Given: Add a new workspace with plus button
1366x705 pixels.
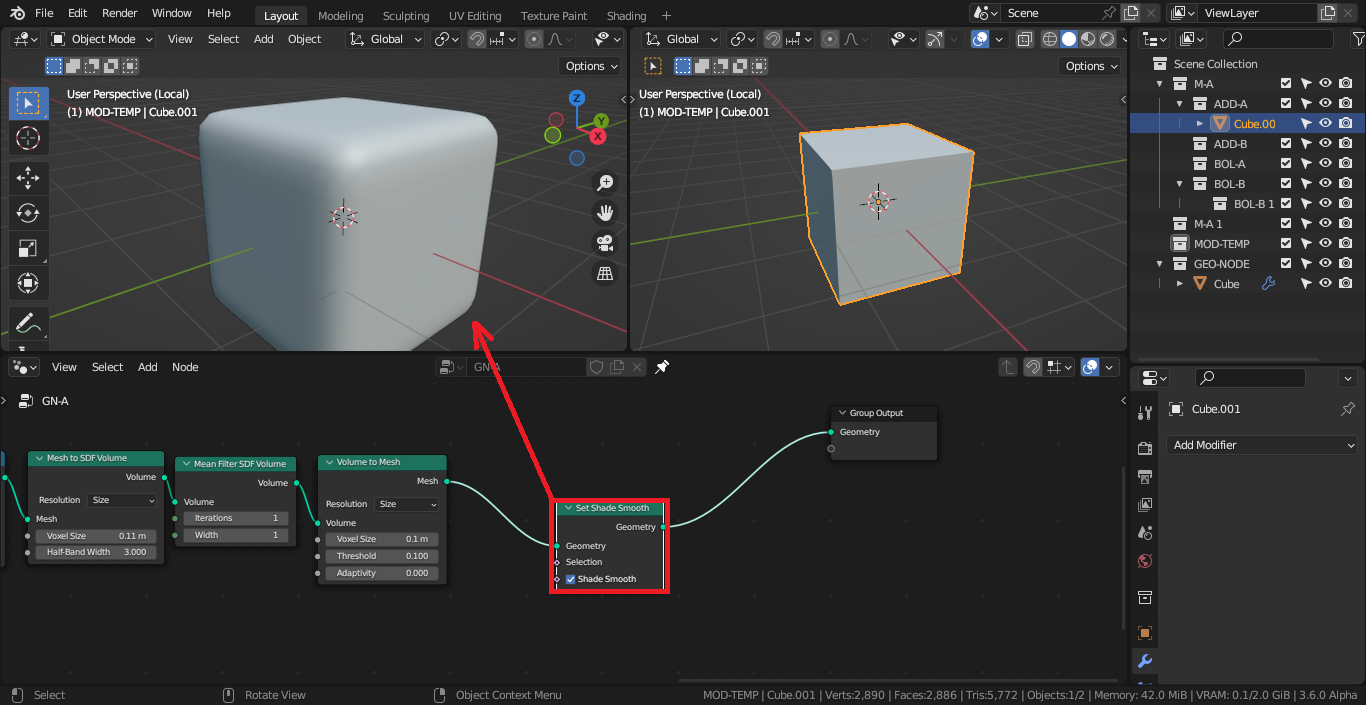Looking at the screenshot, I should click(x=667, y=16).
